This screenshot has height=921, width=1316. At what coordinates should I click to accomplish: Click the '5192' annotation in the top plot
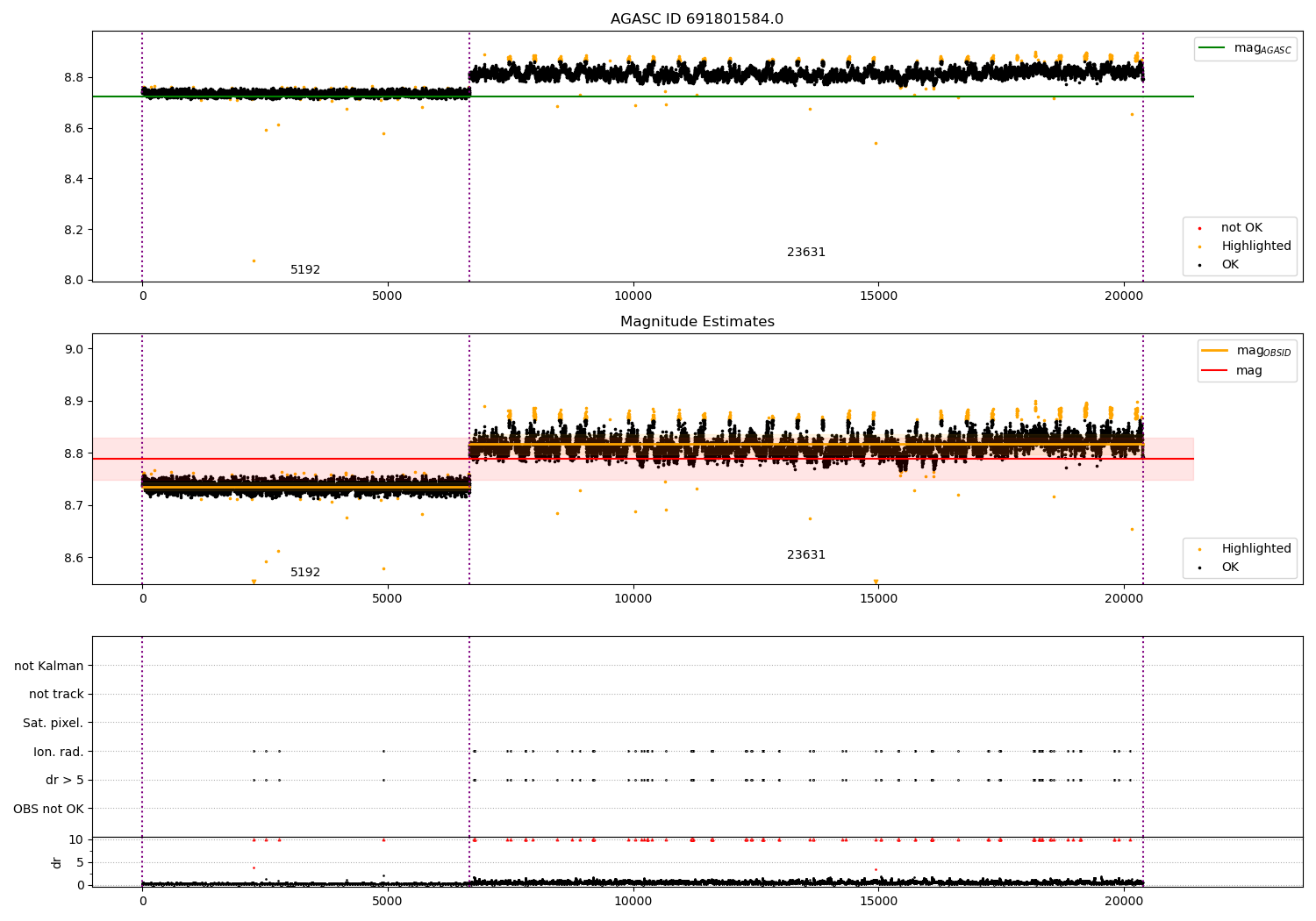coord(305,270)
